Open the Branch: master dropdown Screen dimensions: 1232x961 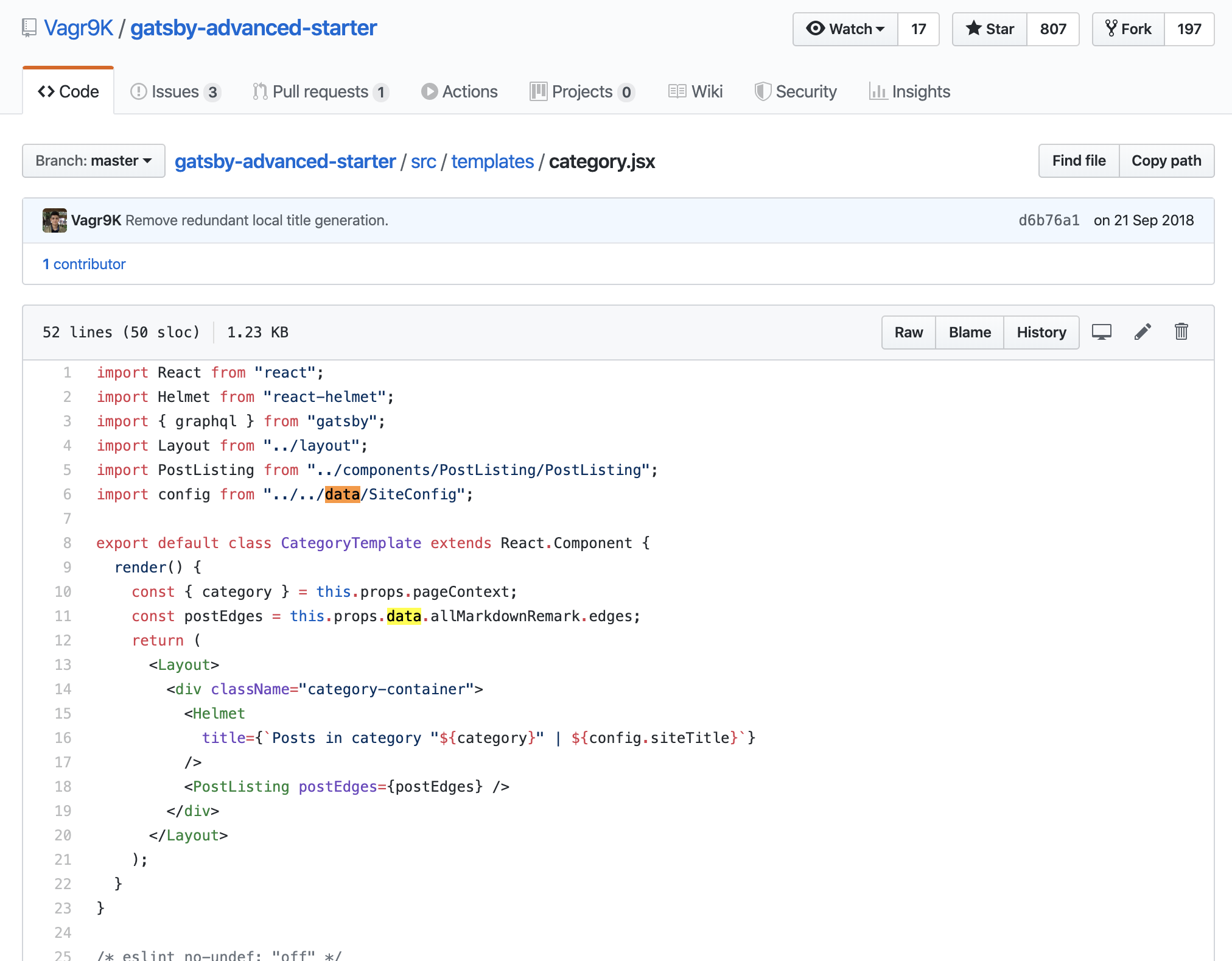click(x=94, y=161)
